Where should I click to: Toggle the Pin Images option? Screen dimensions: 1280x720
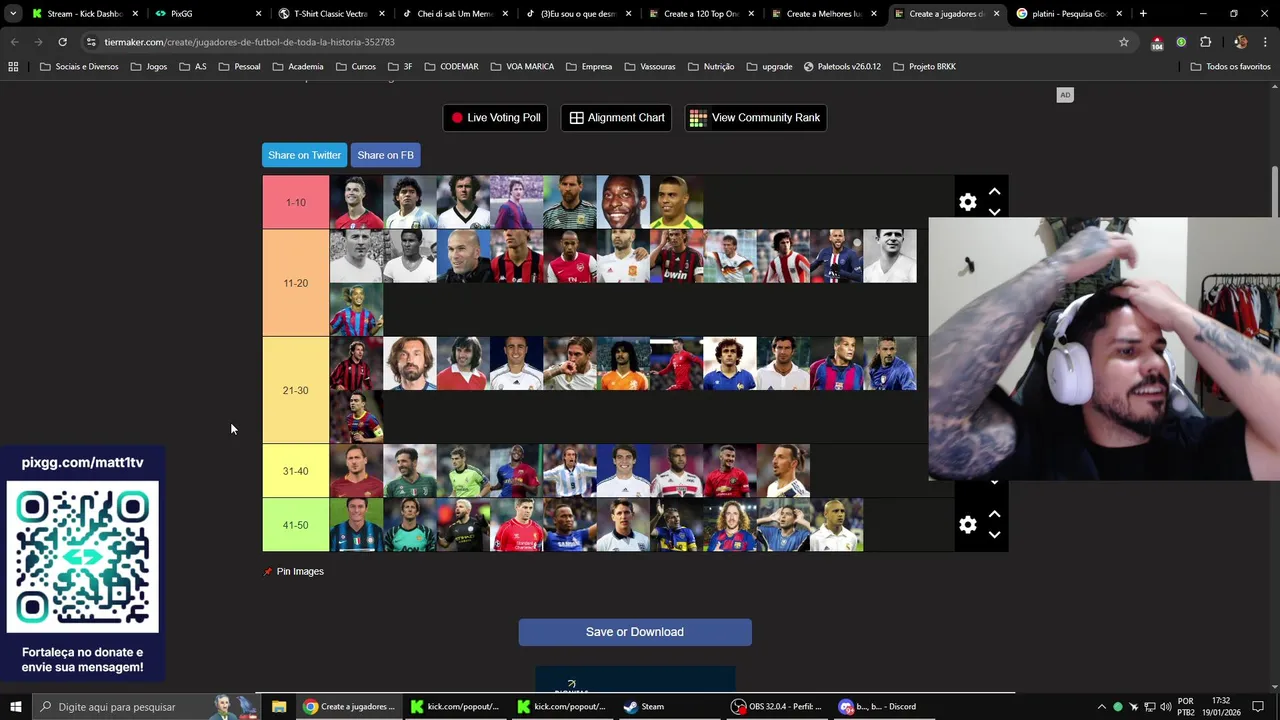pyautogui.click(x=300, y=572)
